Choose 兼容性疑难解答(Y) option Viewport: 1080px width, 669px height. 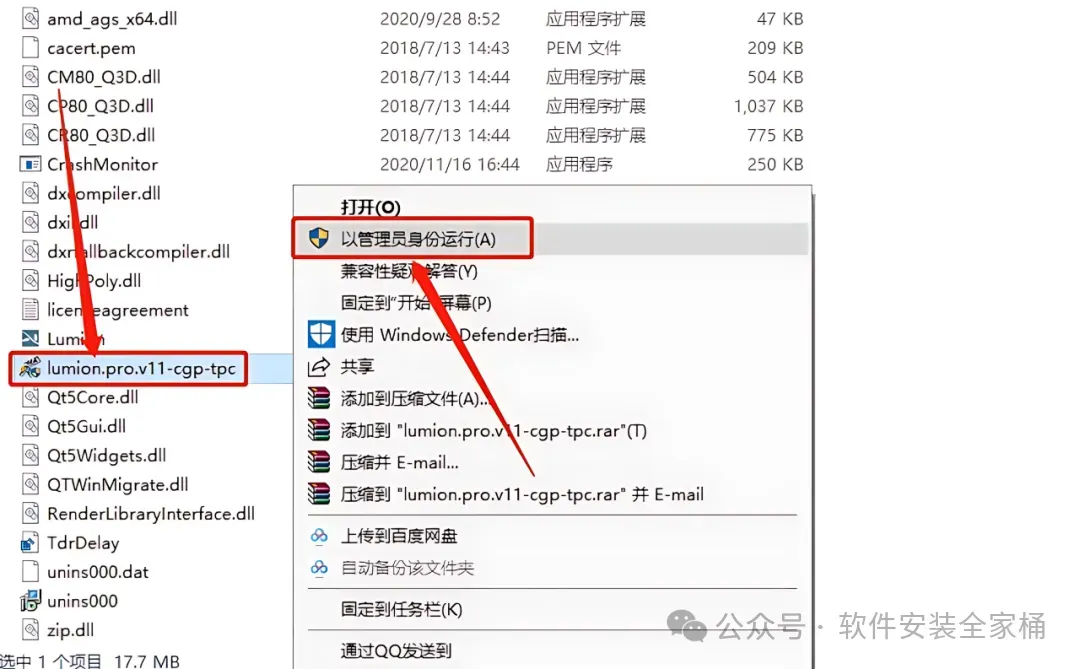point(409,271)
